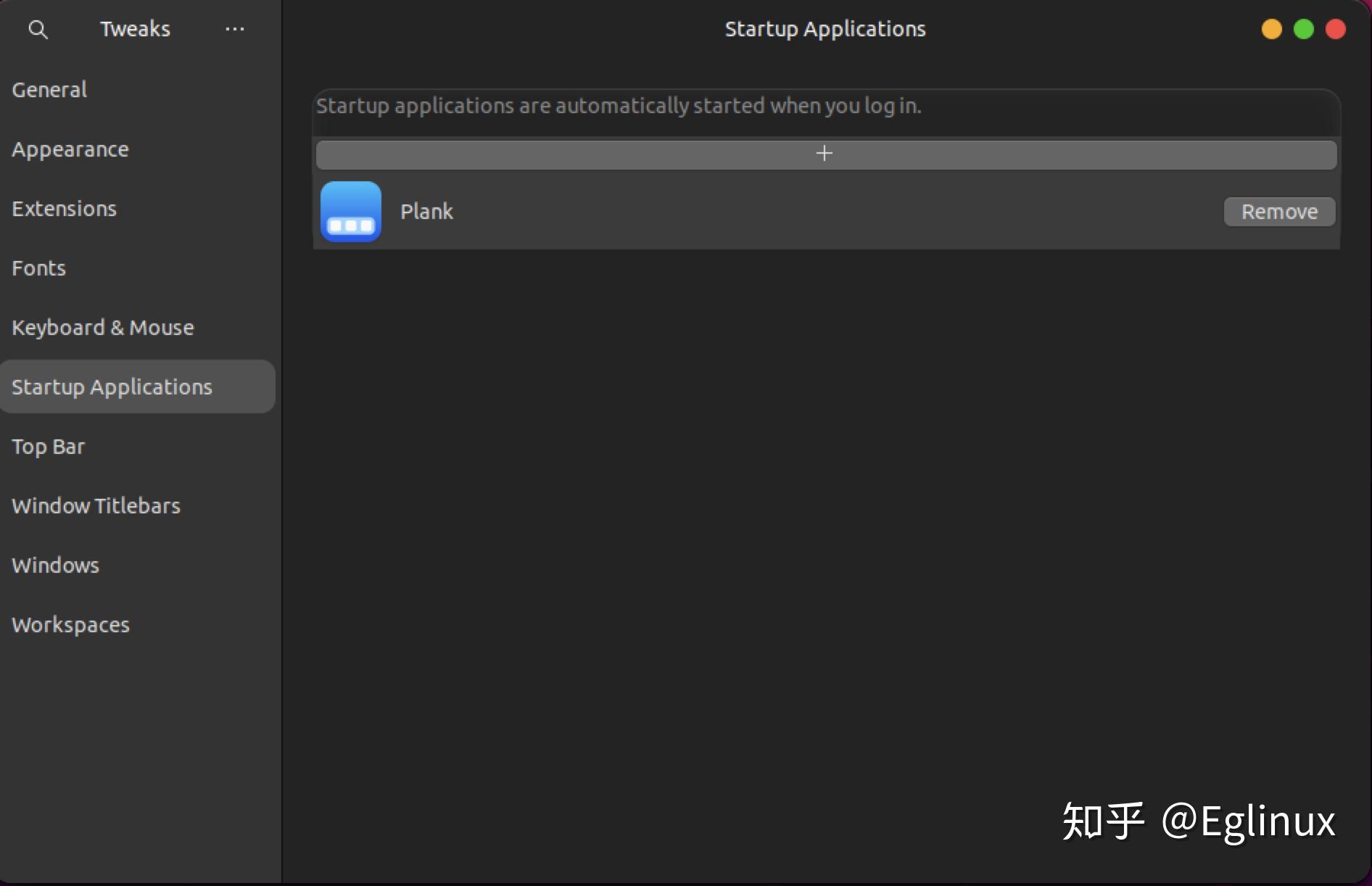
Task: Go to the Top Bar section
Action: pyautogui.click(x=48, y=447)
